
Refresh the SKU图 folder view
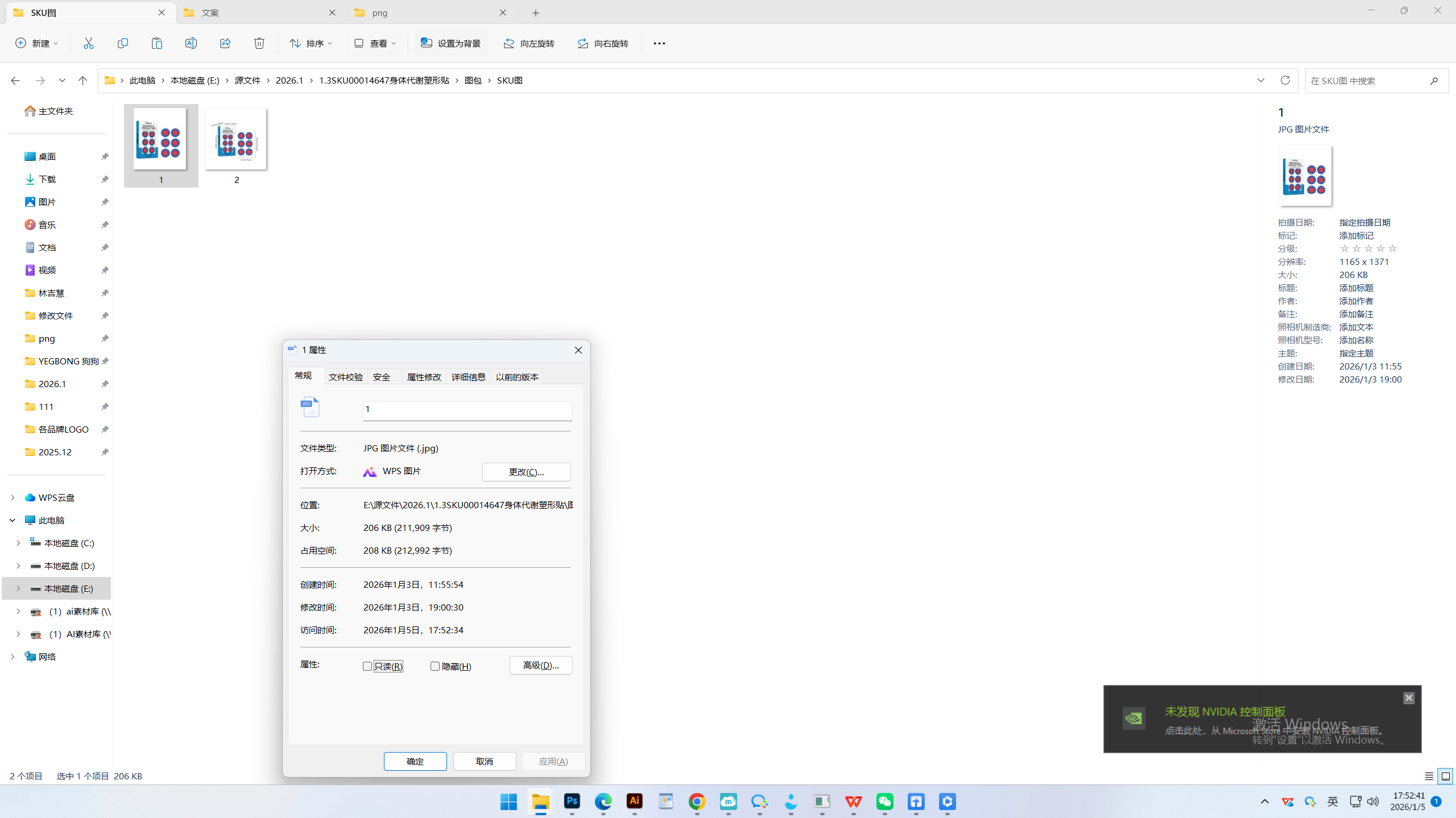point(1285,80)
